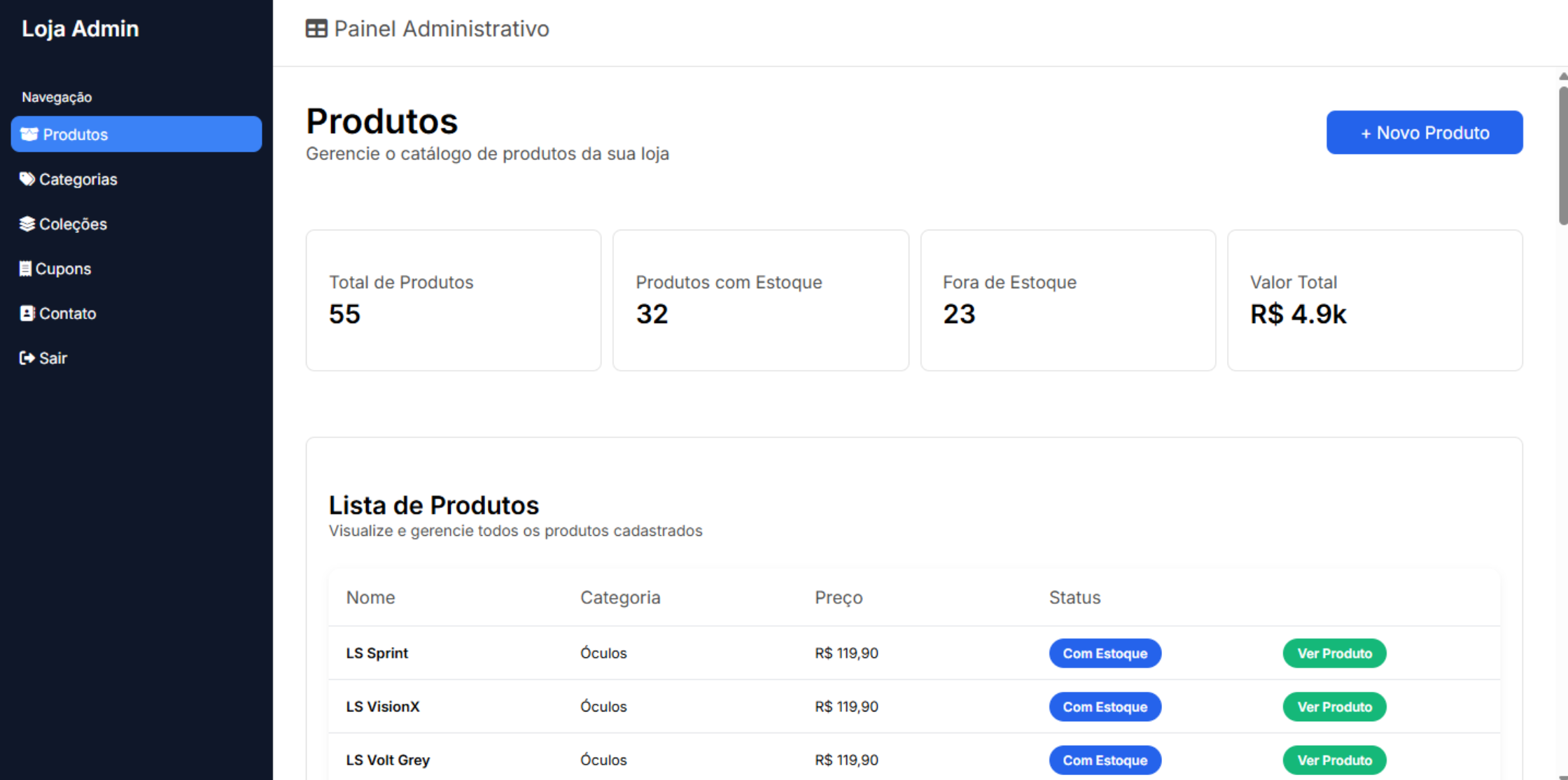
Task: Open the Categorias menu item
Action: (x=78, y=179)
